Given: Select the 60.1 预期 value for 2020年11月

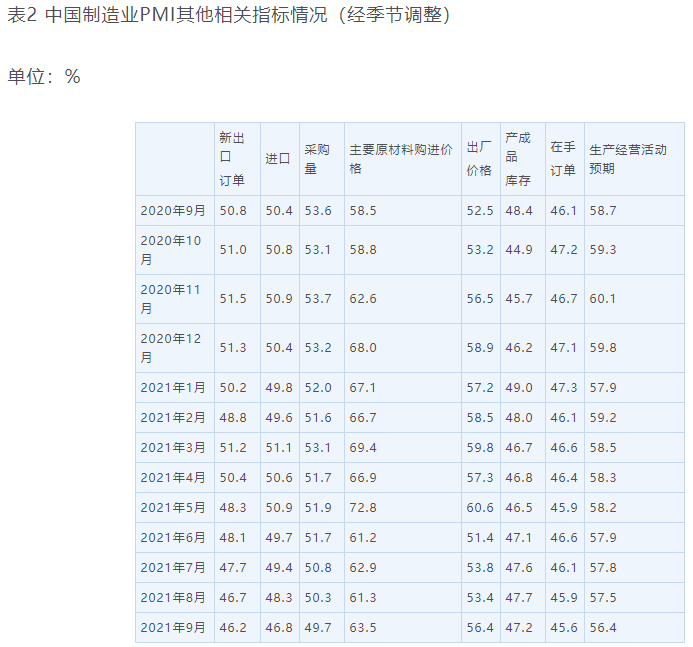Looking at the screenshot, I should 602,299.
